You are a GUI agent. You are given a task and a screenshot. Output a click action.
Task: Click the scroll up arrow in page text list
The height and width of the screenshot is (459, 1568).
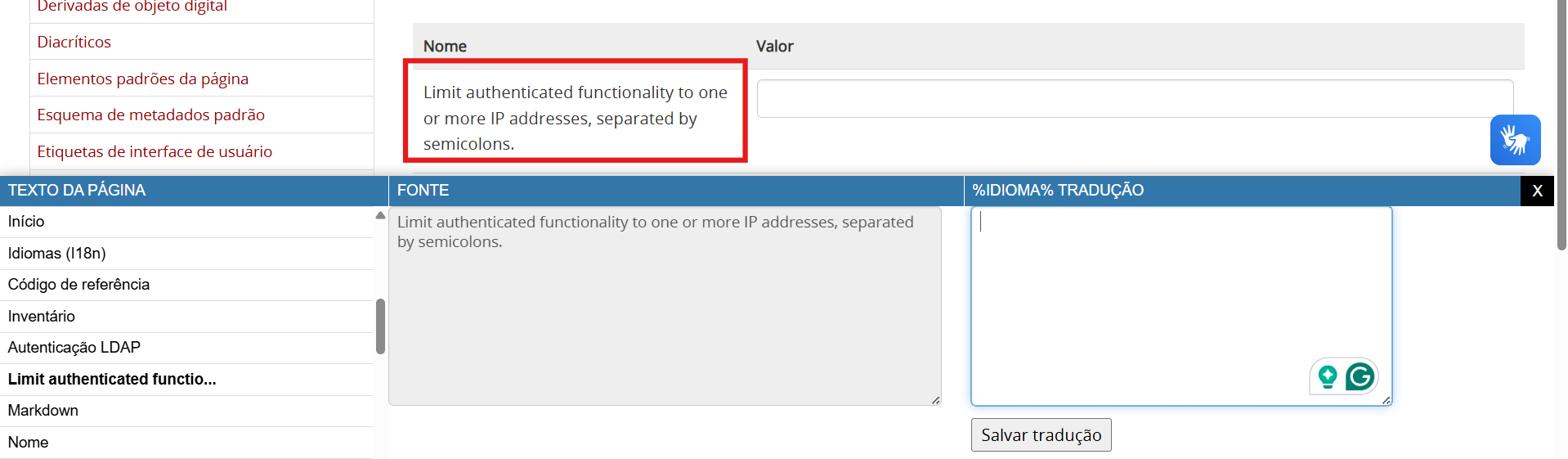click(380, 215)
